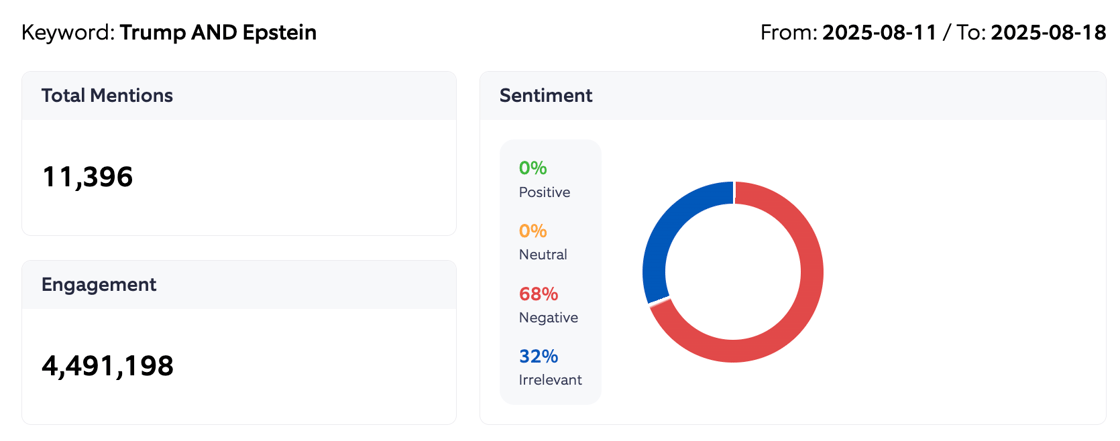Click the From date 2025-08-11
1120x441 pixels.
(879, 33)
